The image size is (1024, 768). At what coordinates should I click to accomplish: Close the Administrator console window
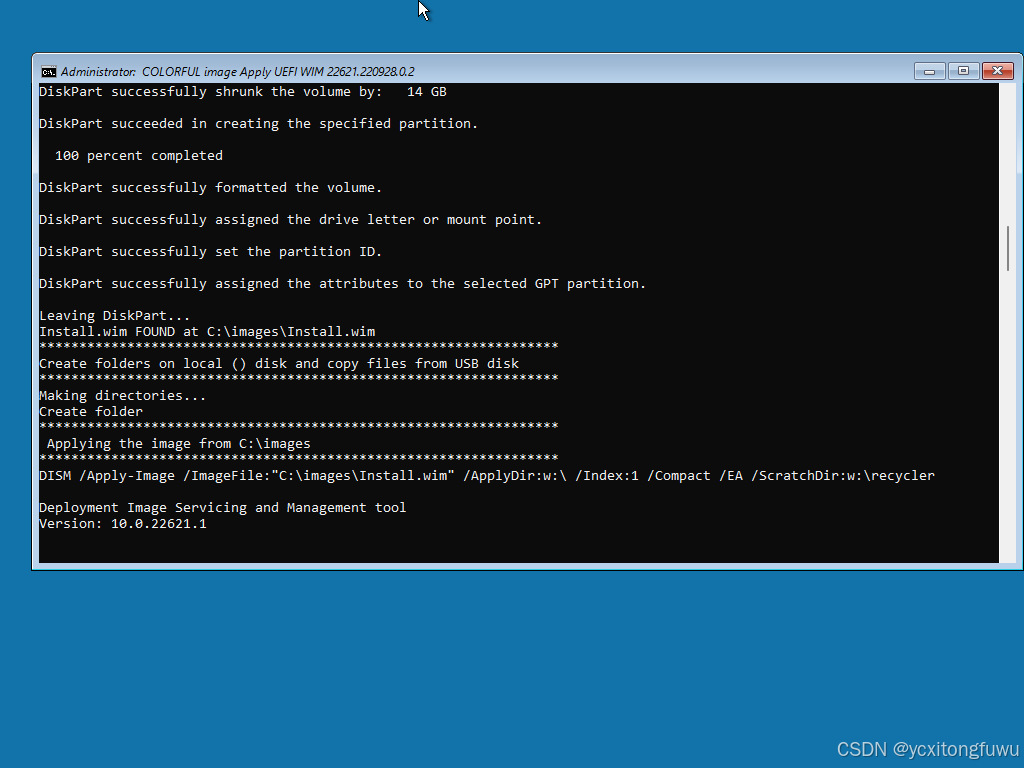coord(997,71)
